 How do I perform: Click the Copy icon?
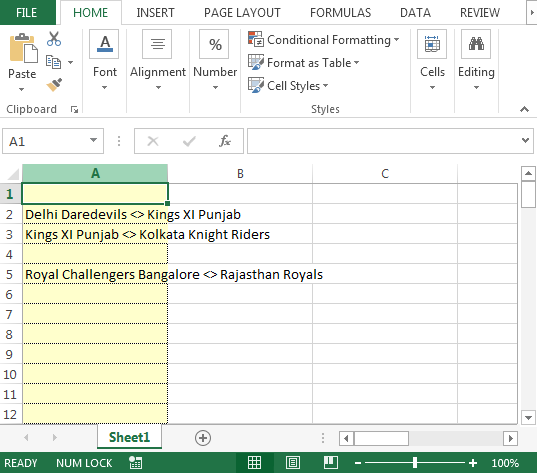coord(53,62)
